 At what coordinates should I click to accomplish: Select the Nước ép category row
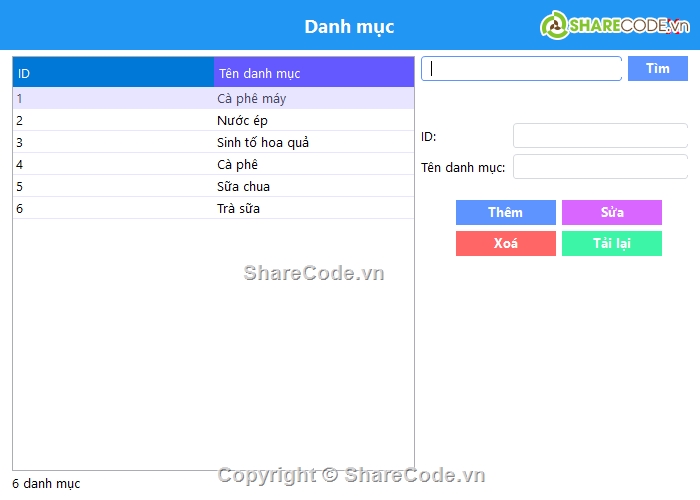coord(242,121)
